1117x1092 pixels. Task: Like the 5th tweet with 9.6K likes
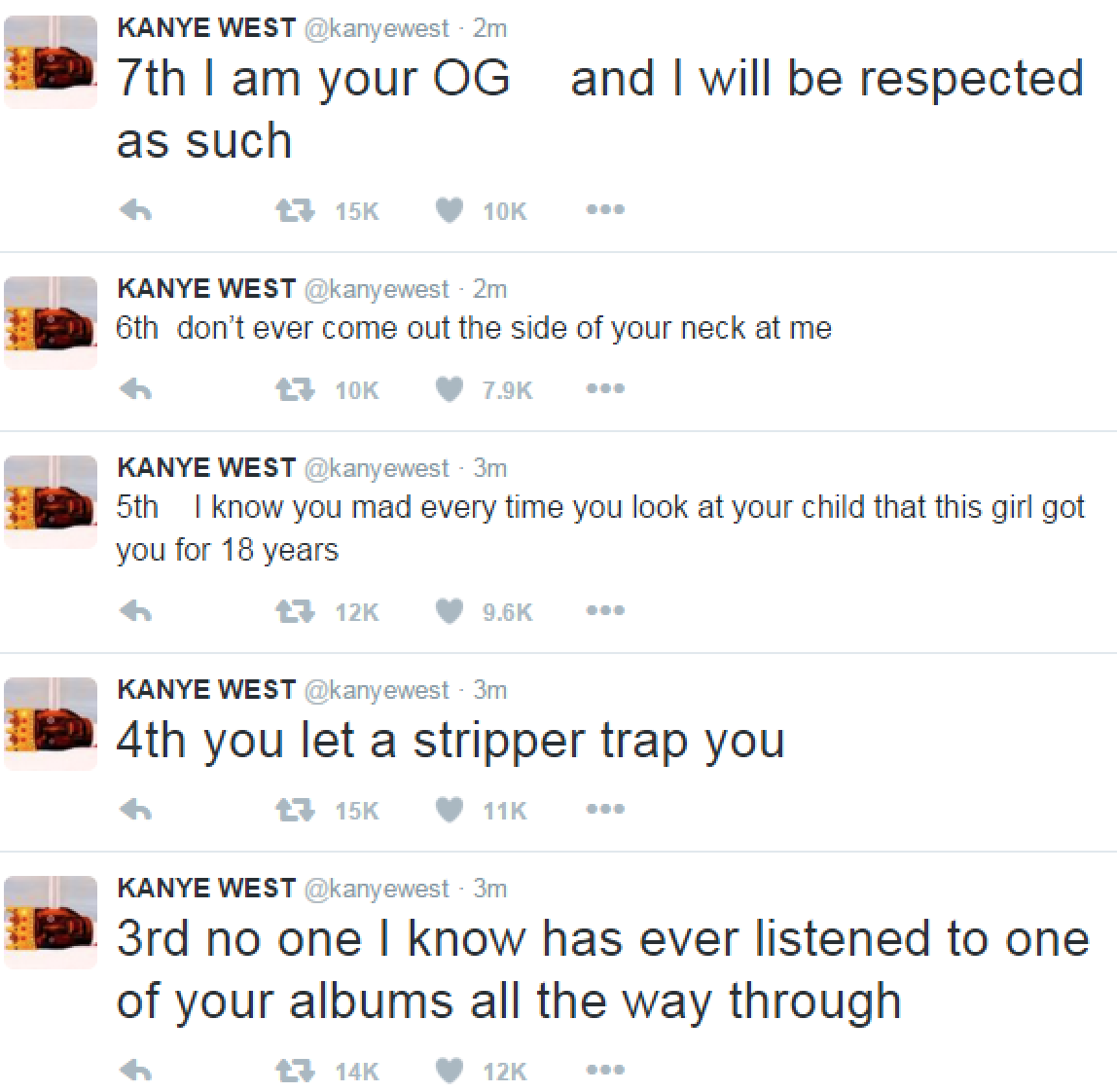tap(450, 611)
